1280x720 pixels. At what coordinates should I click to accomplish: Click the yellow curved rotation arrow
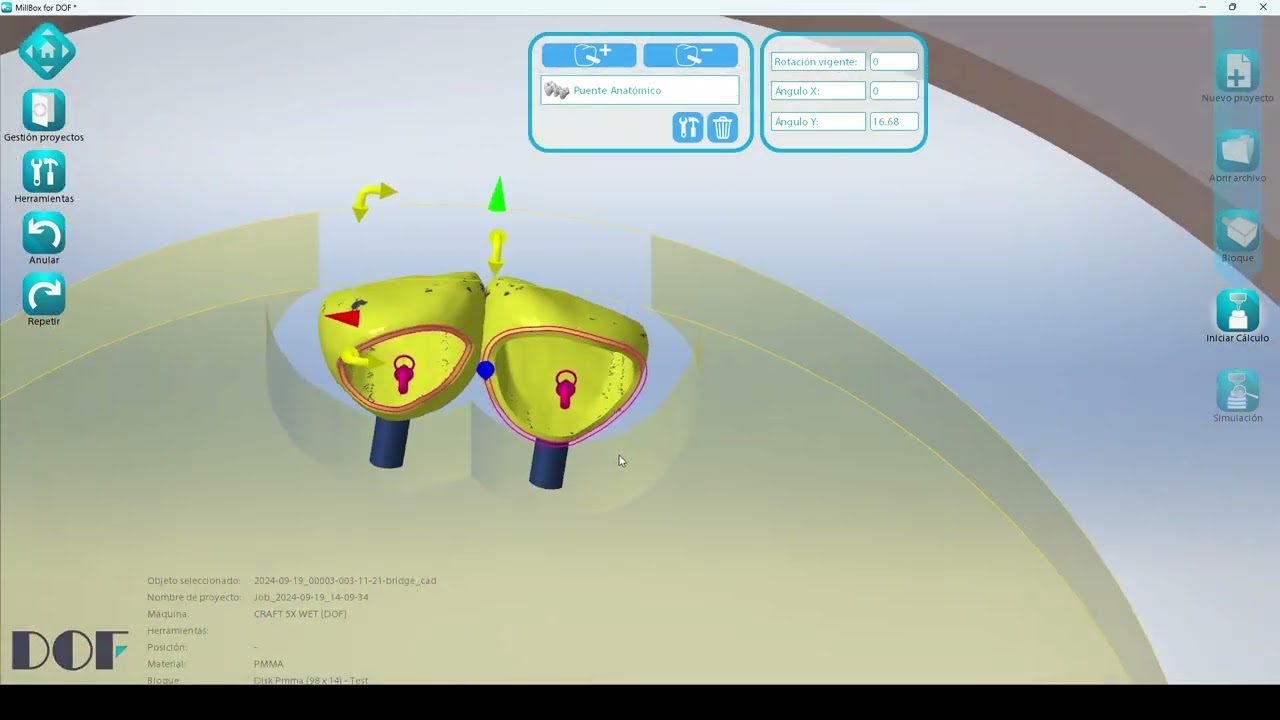click(x=373, y=199)
